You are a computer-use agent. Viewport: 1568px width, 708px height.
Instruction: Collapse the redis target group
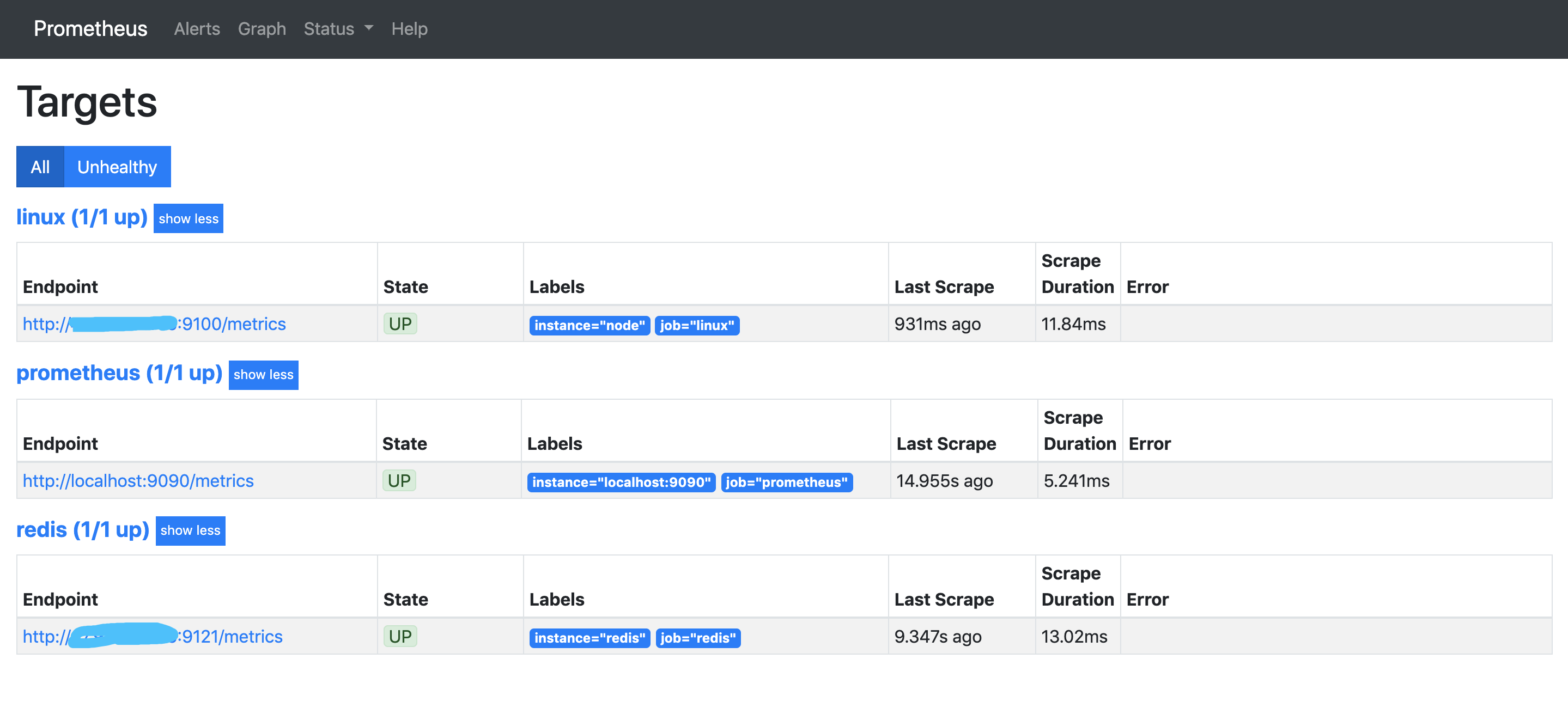click(x=191, y=530)
